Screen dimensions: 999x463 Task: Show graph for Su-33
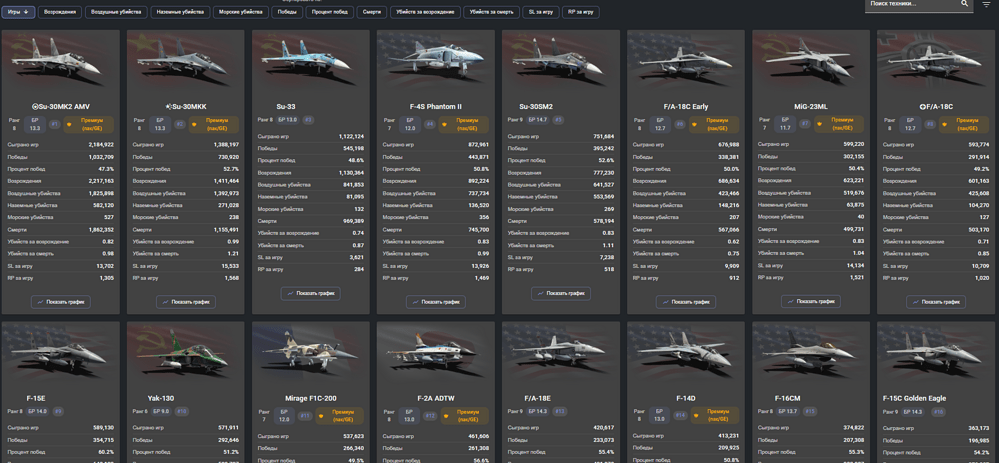point(310,294)
